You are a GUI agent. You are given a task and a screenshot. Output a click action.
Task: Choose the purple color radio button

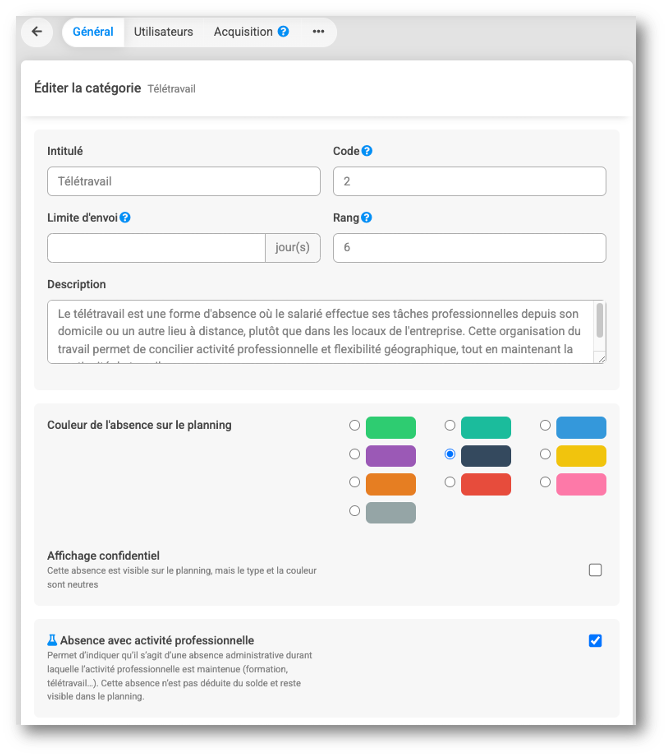[x=354, y=454]
